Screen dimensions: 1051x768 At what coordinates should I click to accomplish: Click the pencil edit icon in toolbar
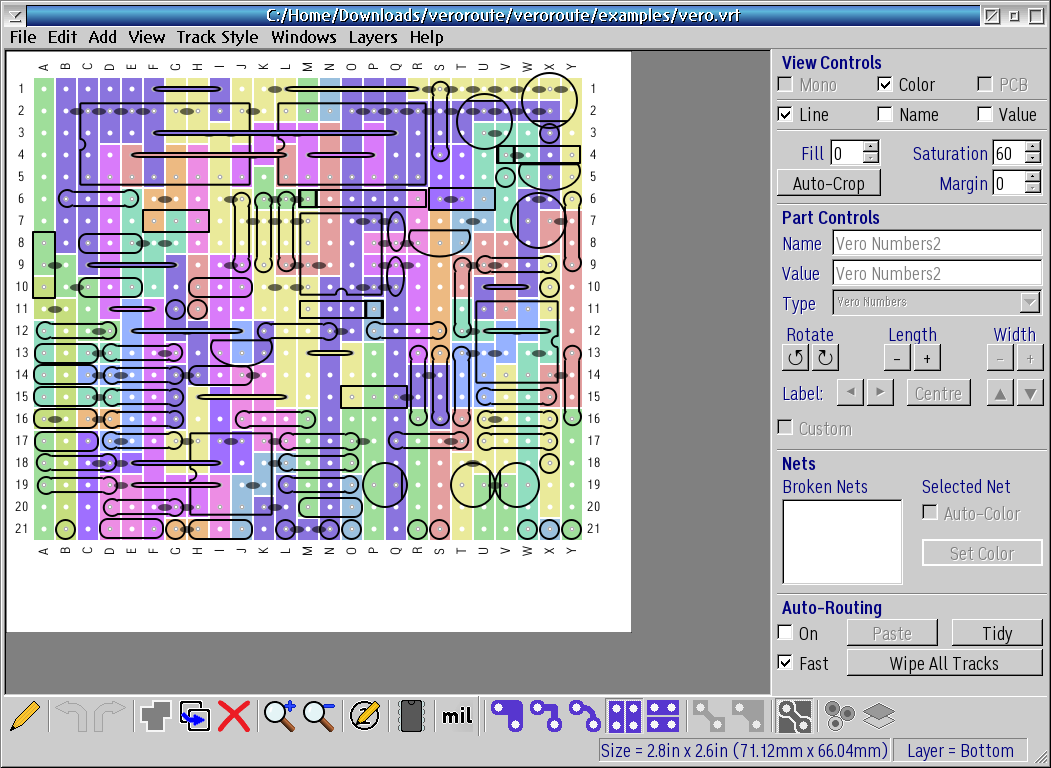28,715
